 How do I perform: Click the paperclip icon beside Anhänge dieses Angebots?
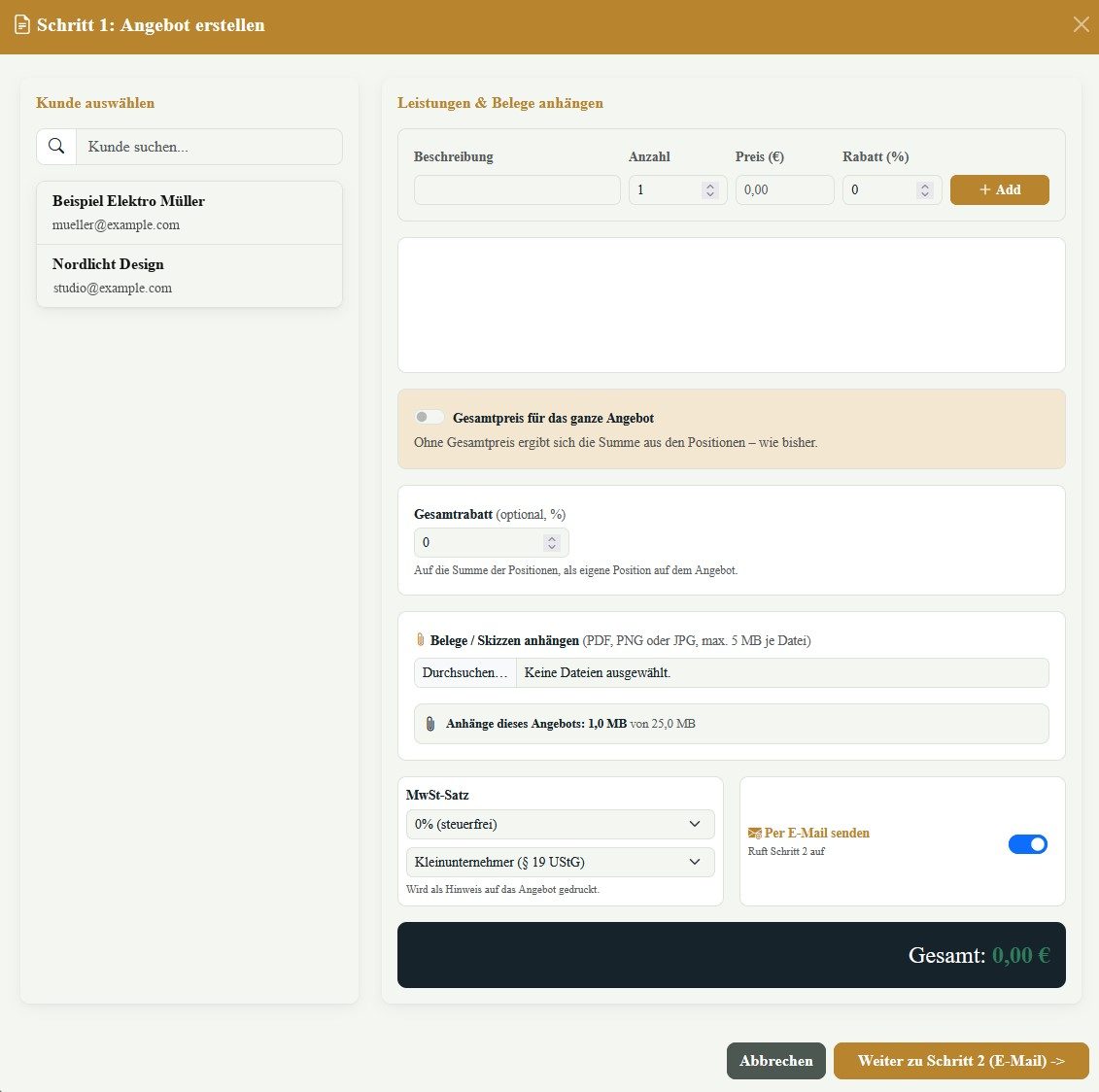pyautogui.click(x=430, y=724)
